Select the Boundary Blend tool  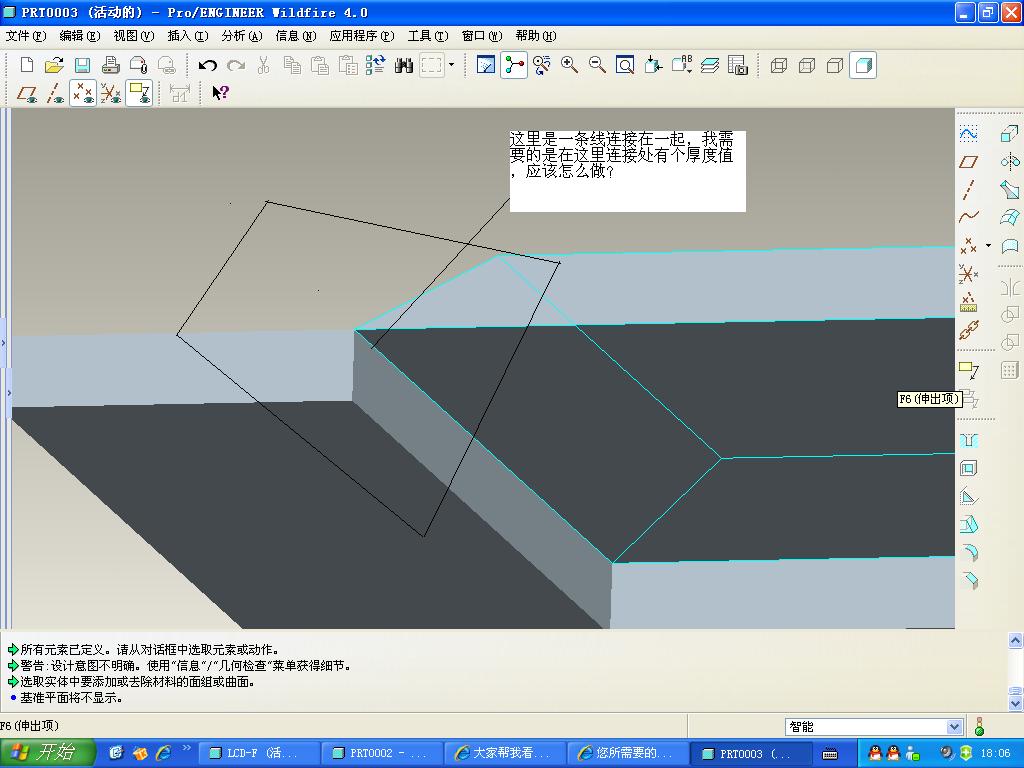(1010, 217)
